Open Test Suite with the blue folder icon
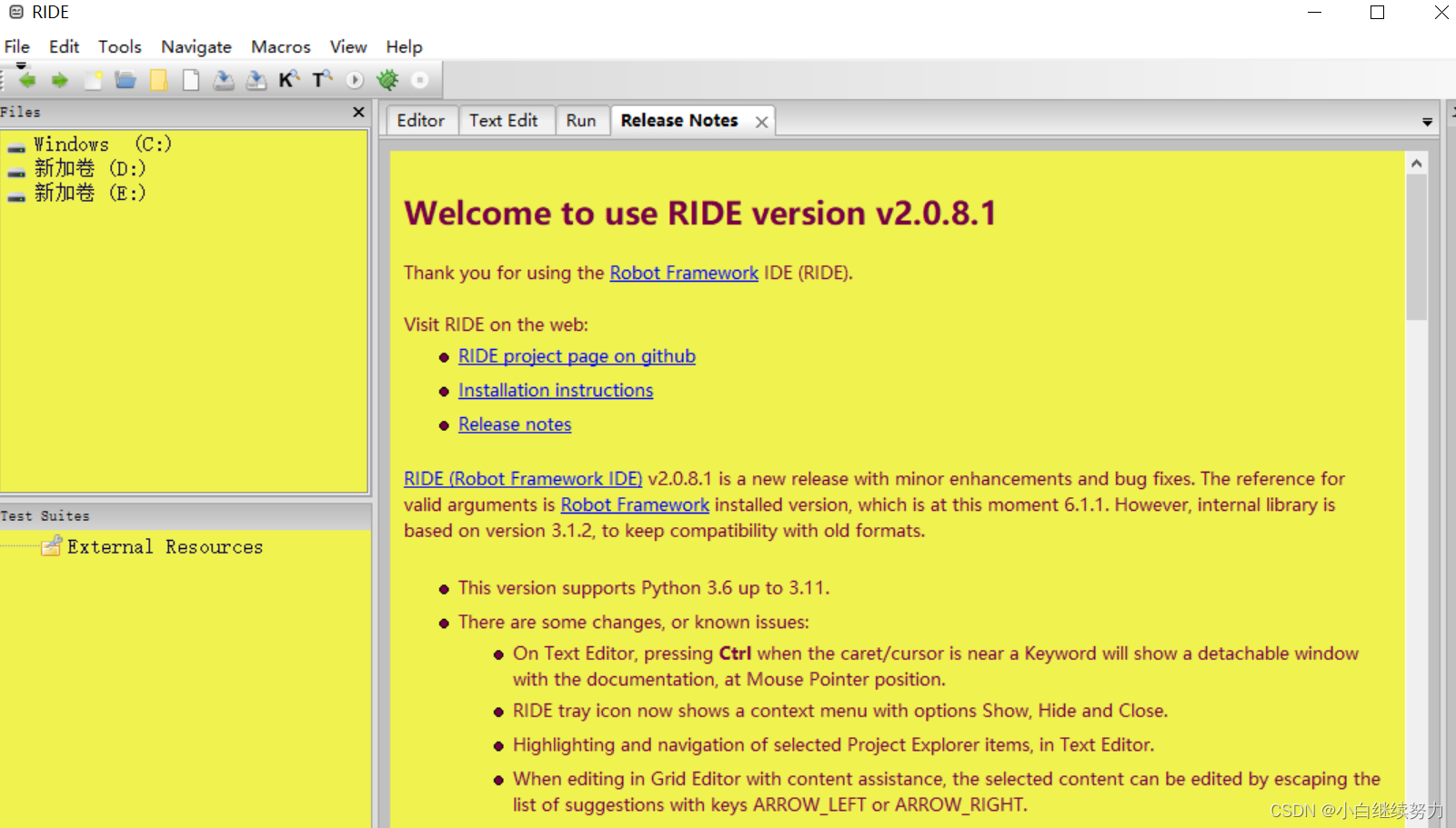 coord(126,81)
